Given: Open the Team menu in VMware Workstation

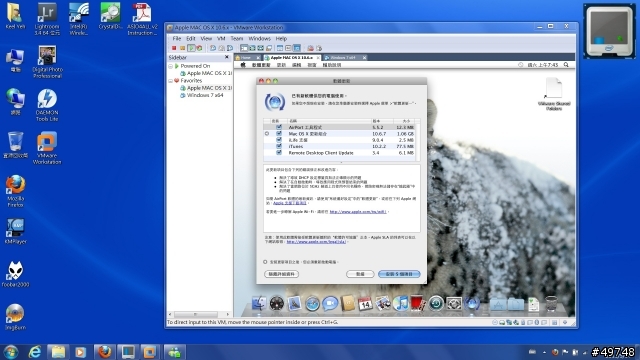Looking at the screenshot, I should 237,38.
